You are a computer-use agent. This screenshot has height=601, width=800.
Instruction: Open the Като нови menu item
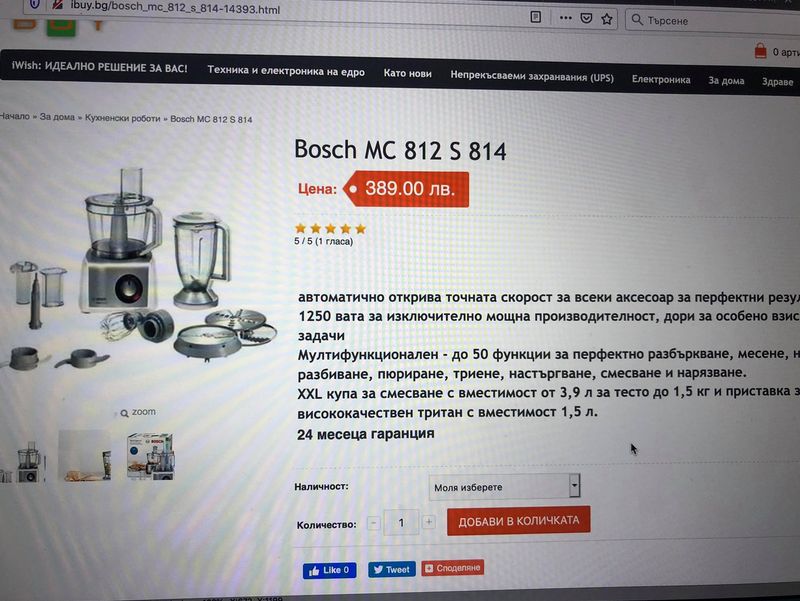click(x=408, y=73)
